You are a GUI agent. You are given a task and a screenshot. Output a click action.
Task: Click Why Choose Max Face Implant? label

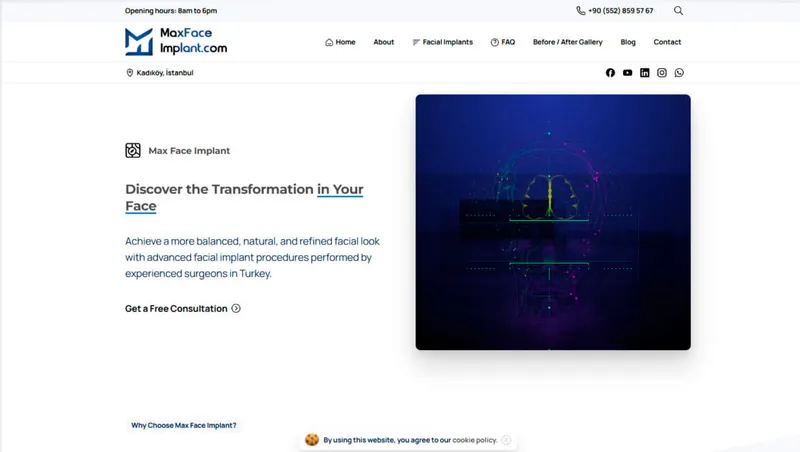(x=184, y=425)
